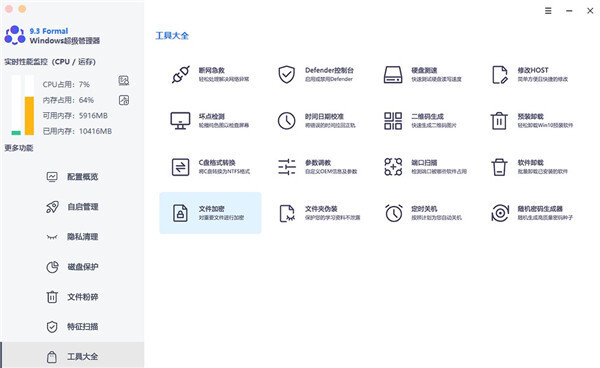Click the 文件夹伪装 tool title
Image resolution: width=600 pixels, height=368 pixels.
[321, 209]
